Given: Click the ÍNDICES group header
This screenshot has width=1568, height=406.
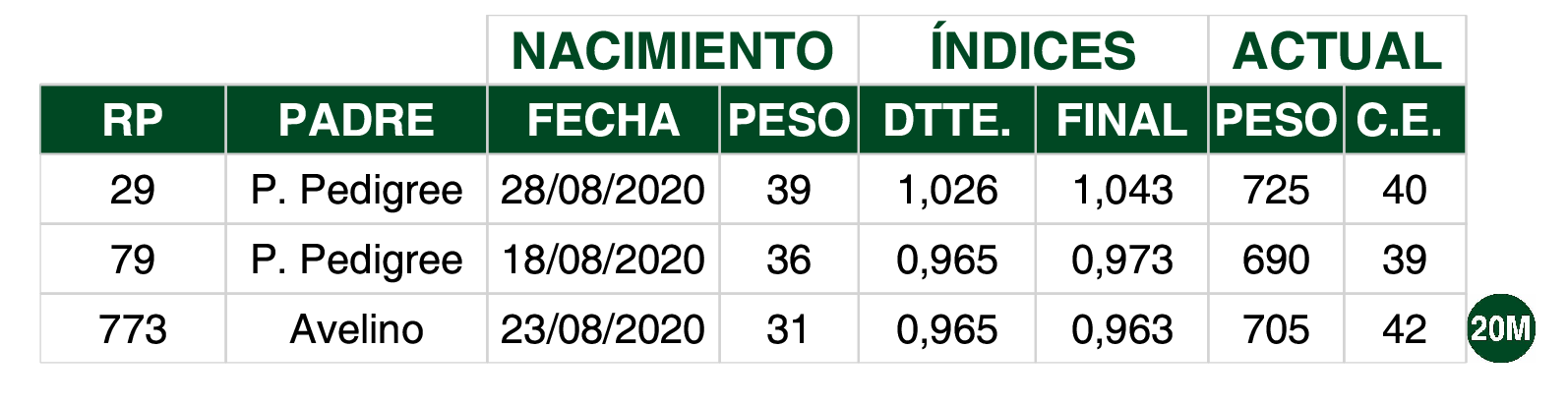Looking at the screenshot, I should click(1033, 50).
